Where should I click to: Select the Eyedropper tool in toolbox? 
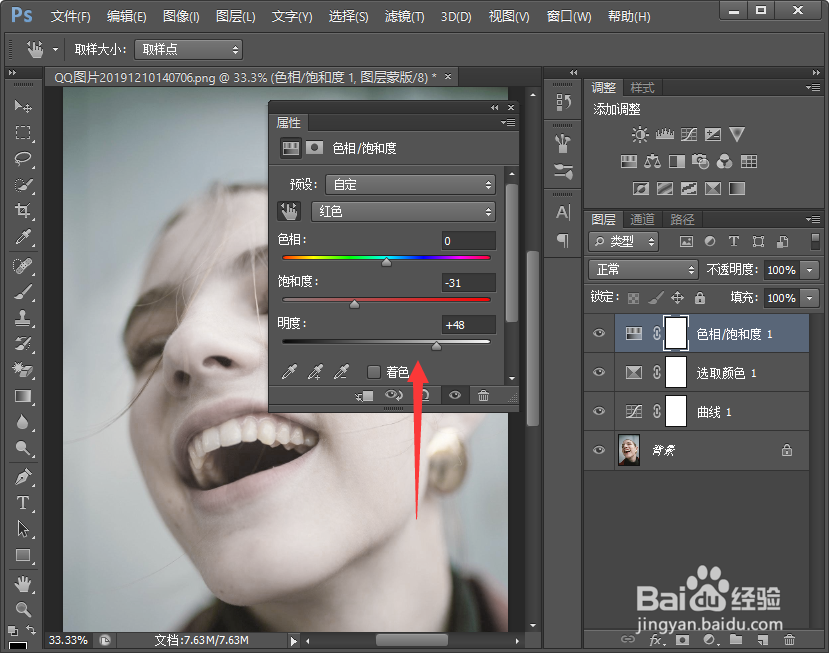coord(23,237)
